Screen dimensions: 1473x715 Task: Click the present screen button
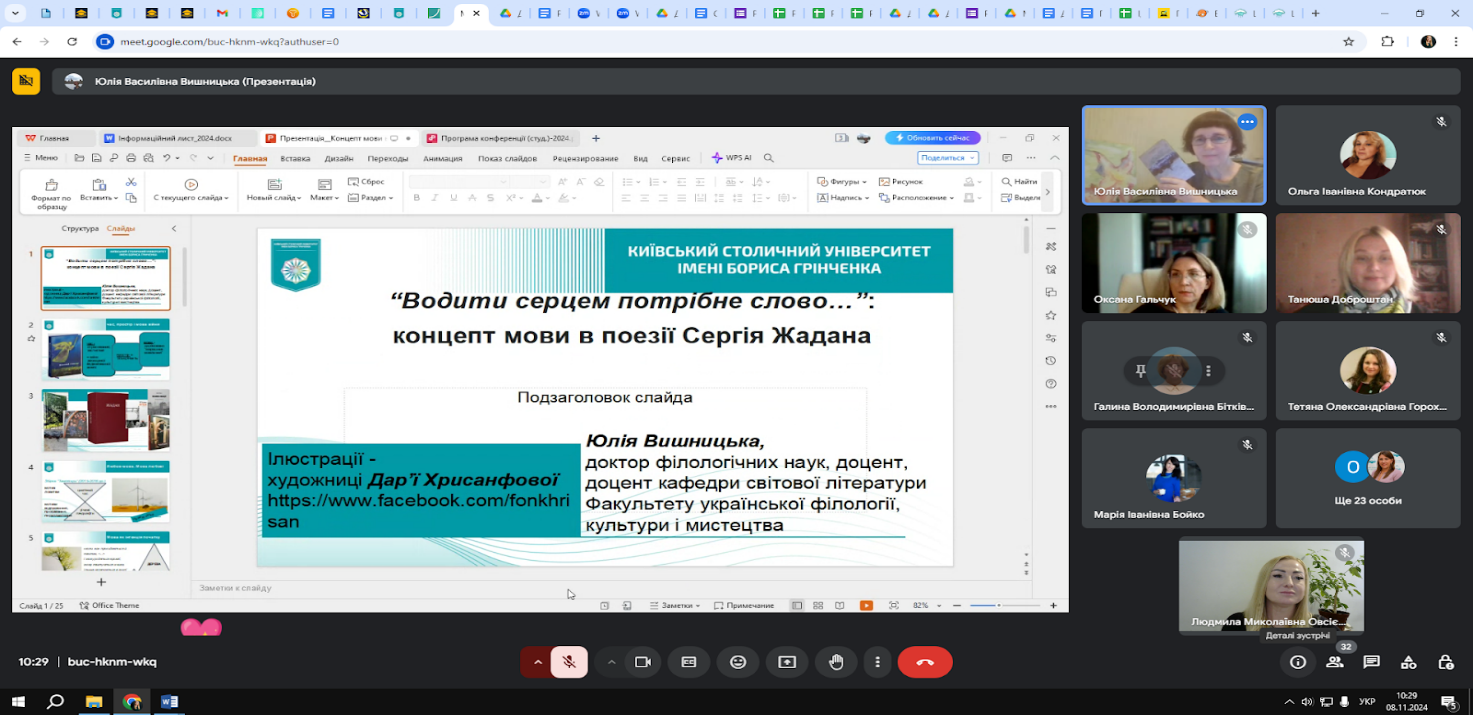[787, 662]
